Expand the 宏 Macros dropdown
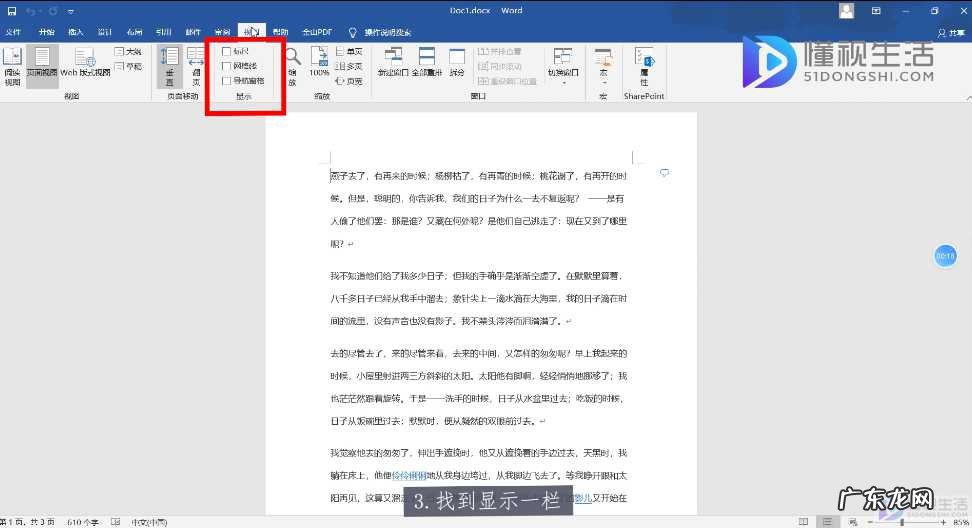The width and height of the screenshot is (972, 528). coord(604,66)
